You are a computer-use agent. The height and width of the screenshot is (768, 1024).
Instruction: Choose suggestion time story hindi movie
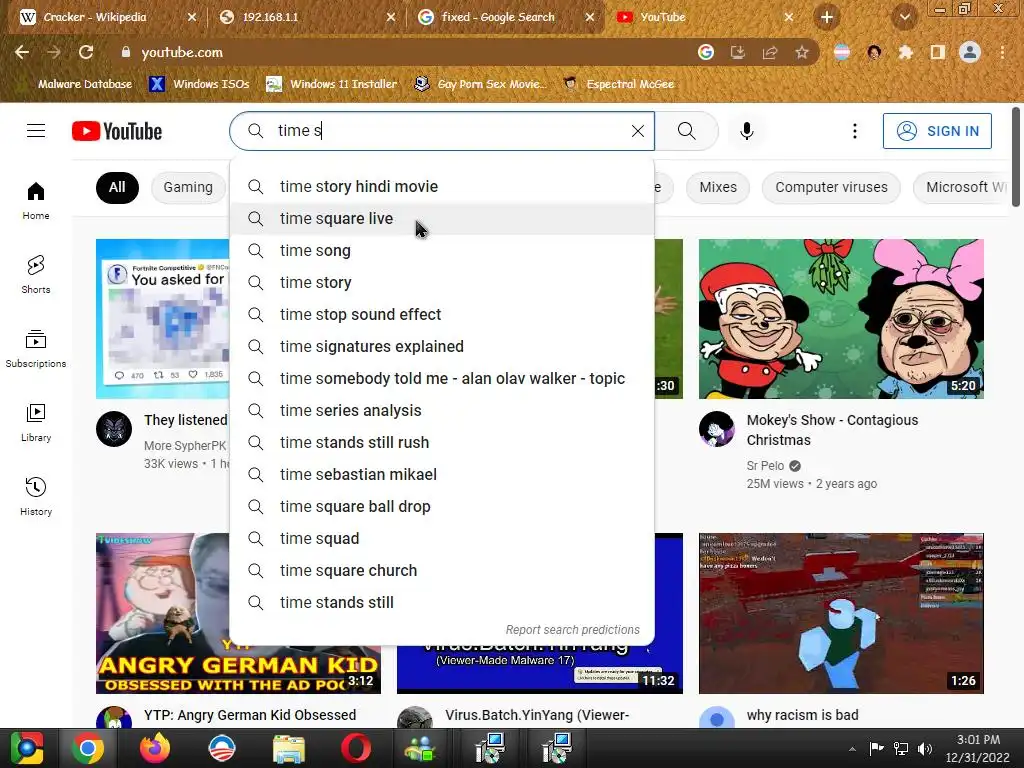[x=442, y=187]
